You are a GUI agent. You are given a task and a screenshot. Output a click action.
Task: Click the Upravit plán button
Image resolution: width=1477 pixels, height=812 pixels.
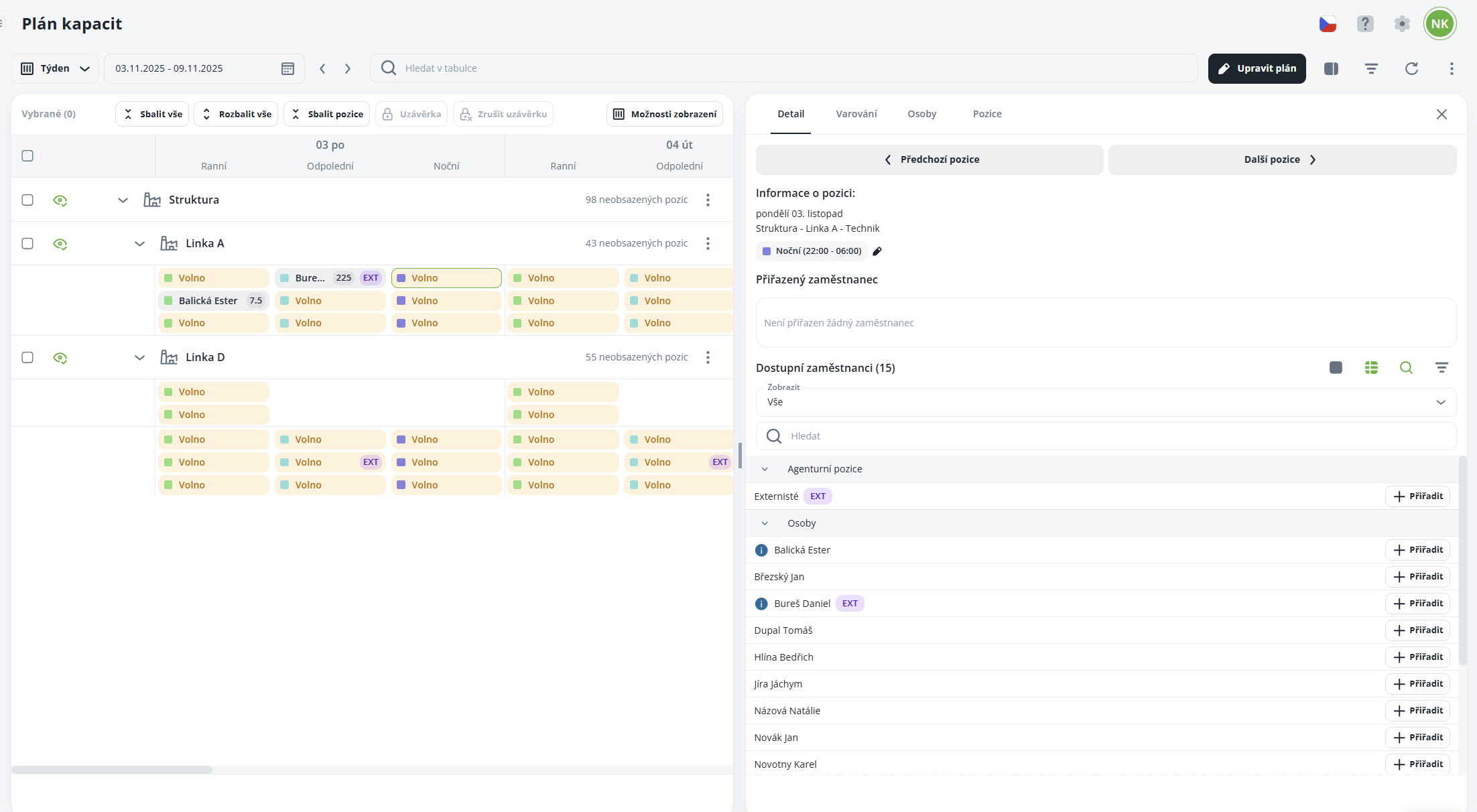pyautogui.click(x=1257, y=68)
